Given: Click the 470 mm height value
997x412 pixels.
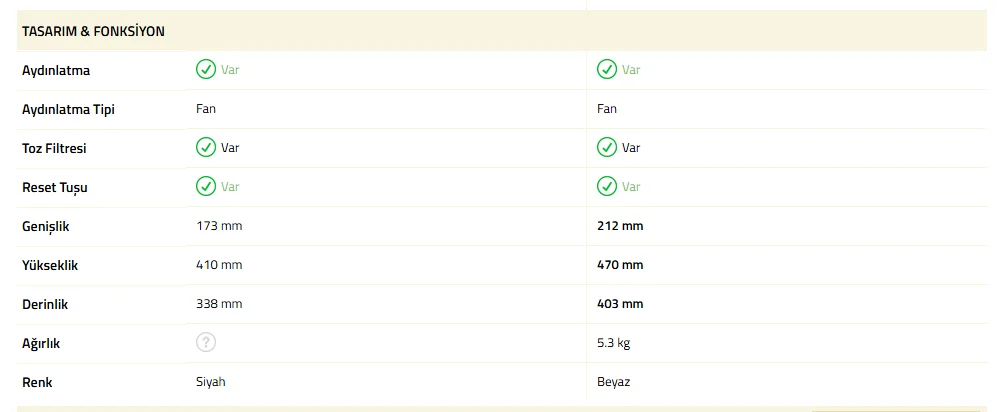Looking at the screenshot, I should (620, 265).
